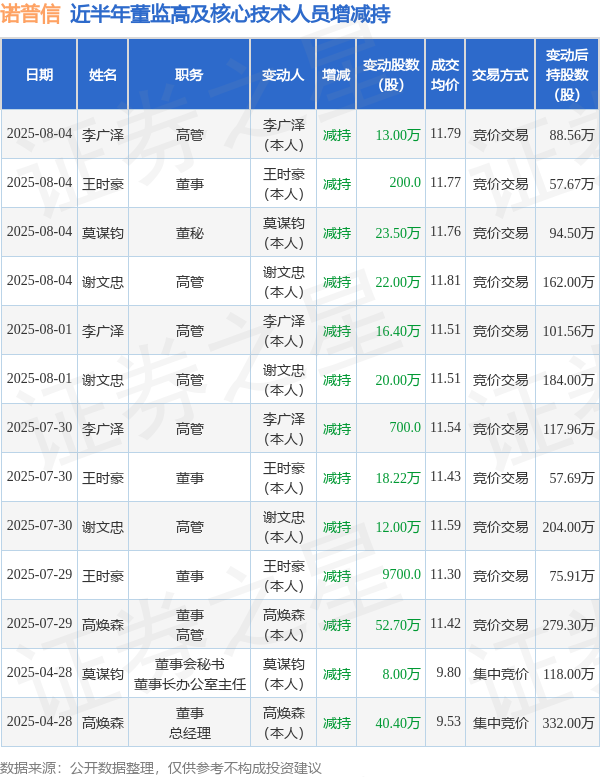Click the 11.79 average price cell
The image size is (600, 777).
click(x=445, y=133)
